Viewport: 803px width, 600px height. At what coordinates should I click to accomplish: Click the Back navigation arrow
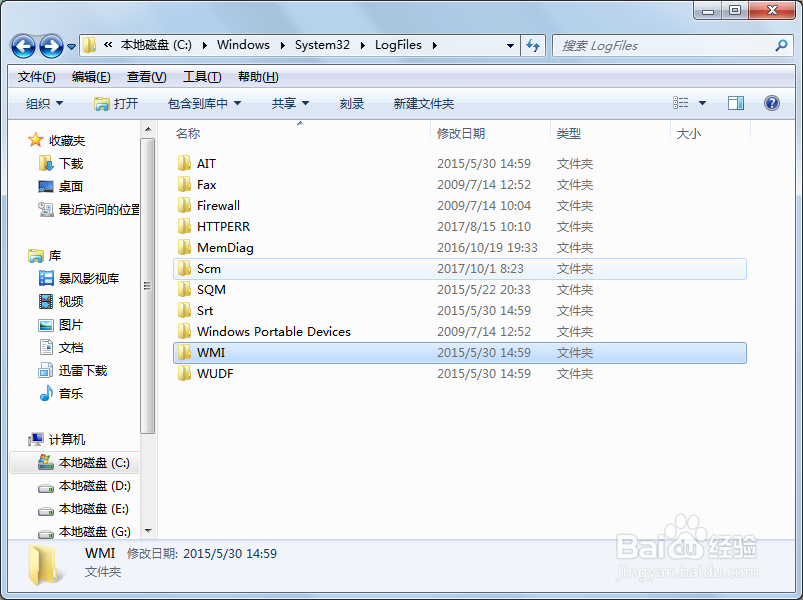[x=23, y=47]
